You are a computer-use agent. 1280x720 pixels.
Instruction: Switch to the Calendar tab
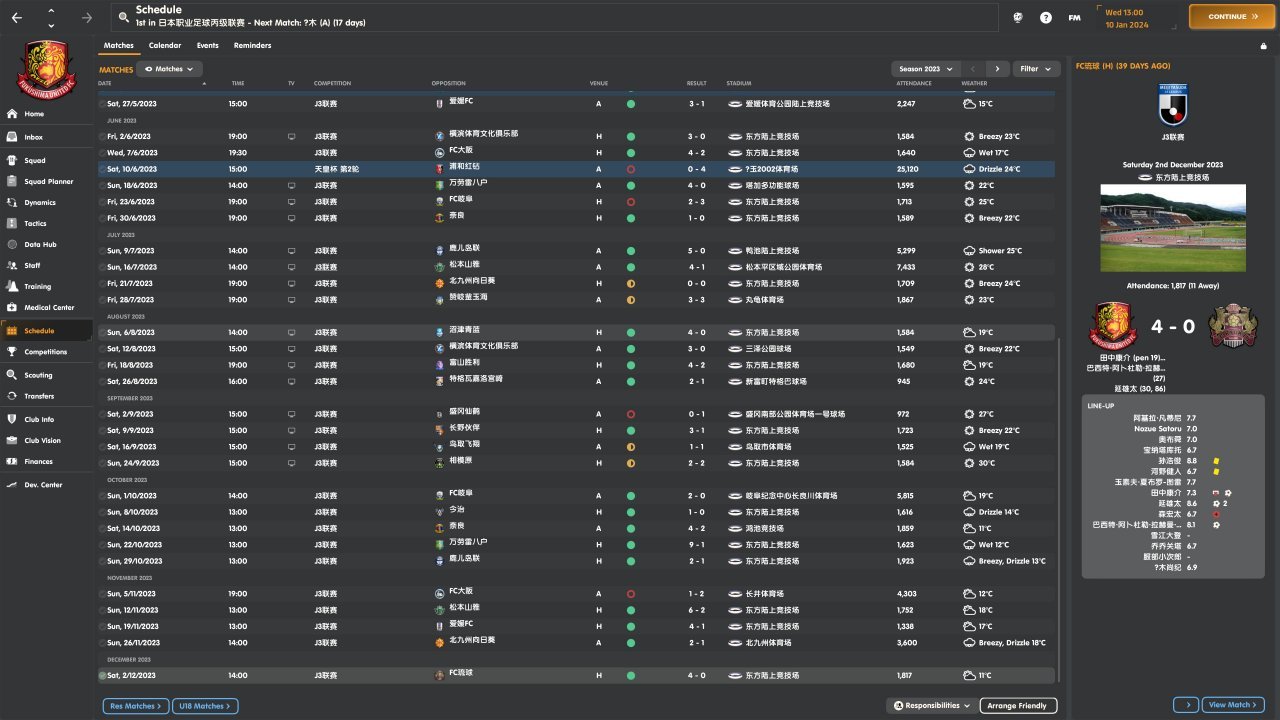pyautogui.click(x=165, y=45)
